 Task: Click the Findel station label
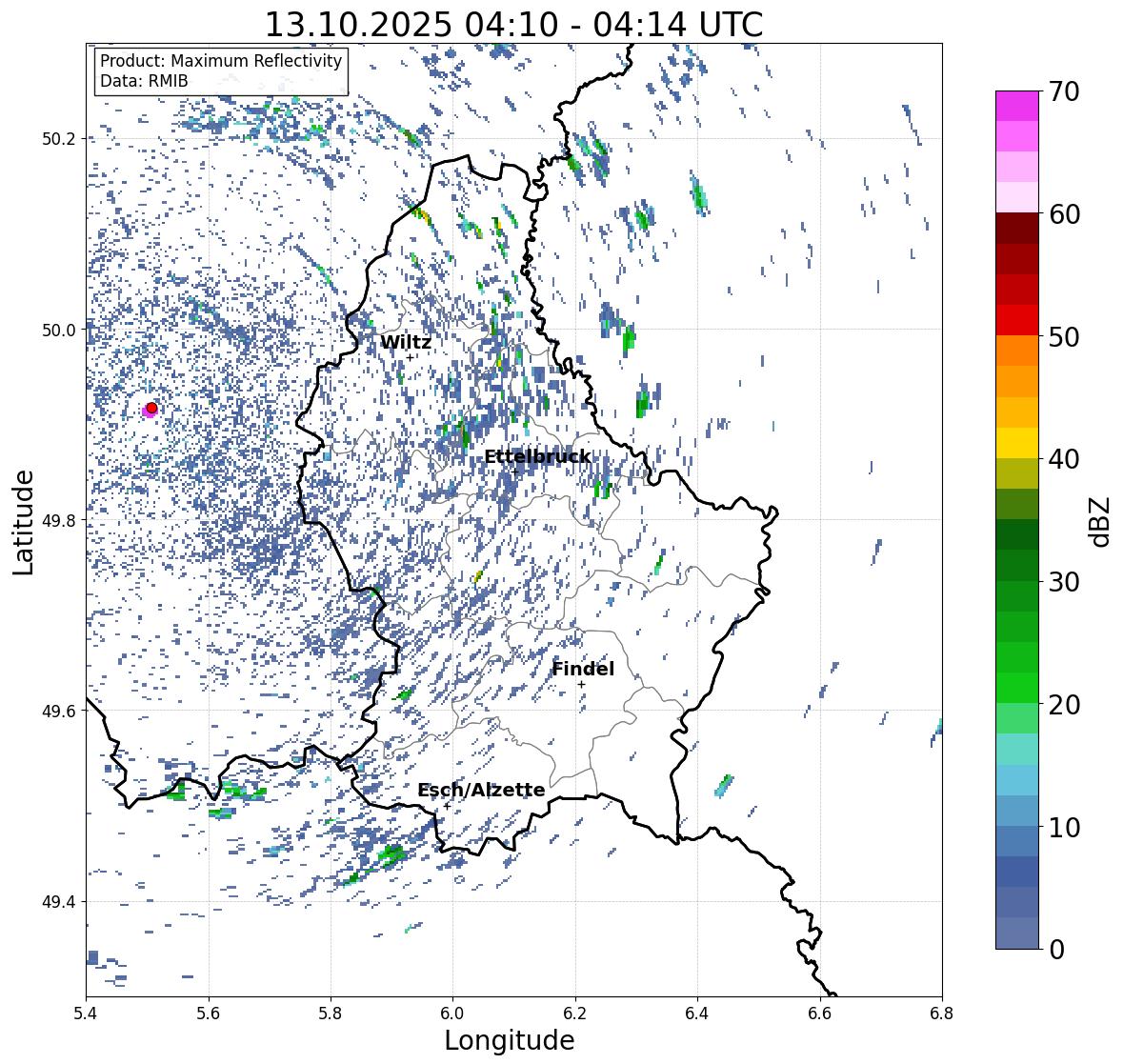[x=583, y=669]
